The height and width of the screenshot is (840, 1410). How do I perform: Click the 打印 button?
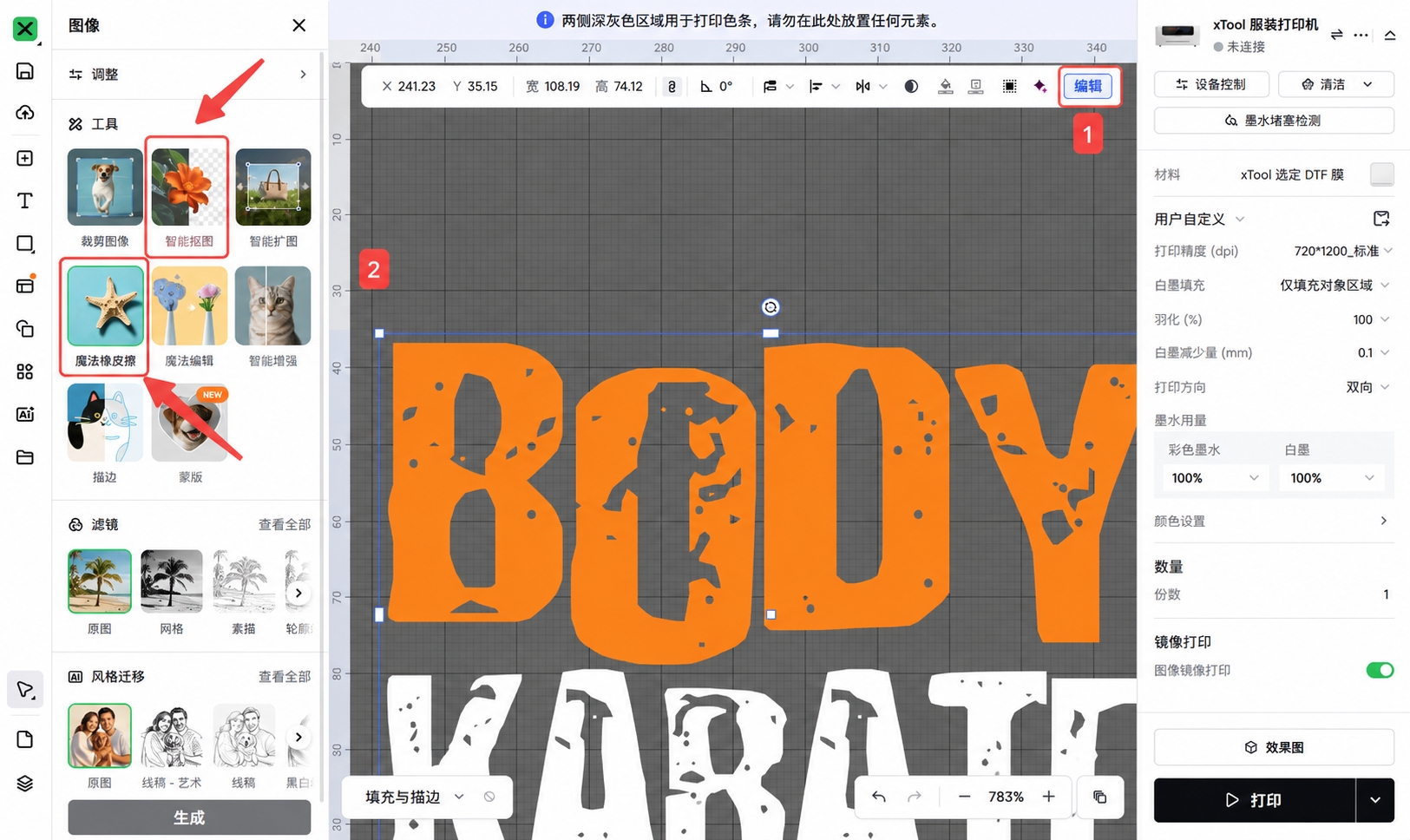[x=1255, y=800]
